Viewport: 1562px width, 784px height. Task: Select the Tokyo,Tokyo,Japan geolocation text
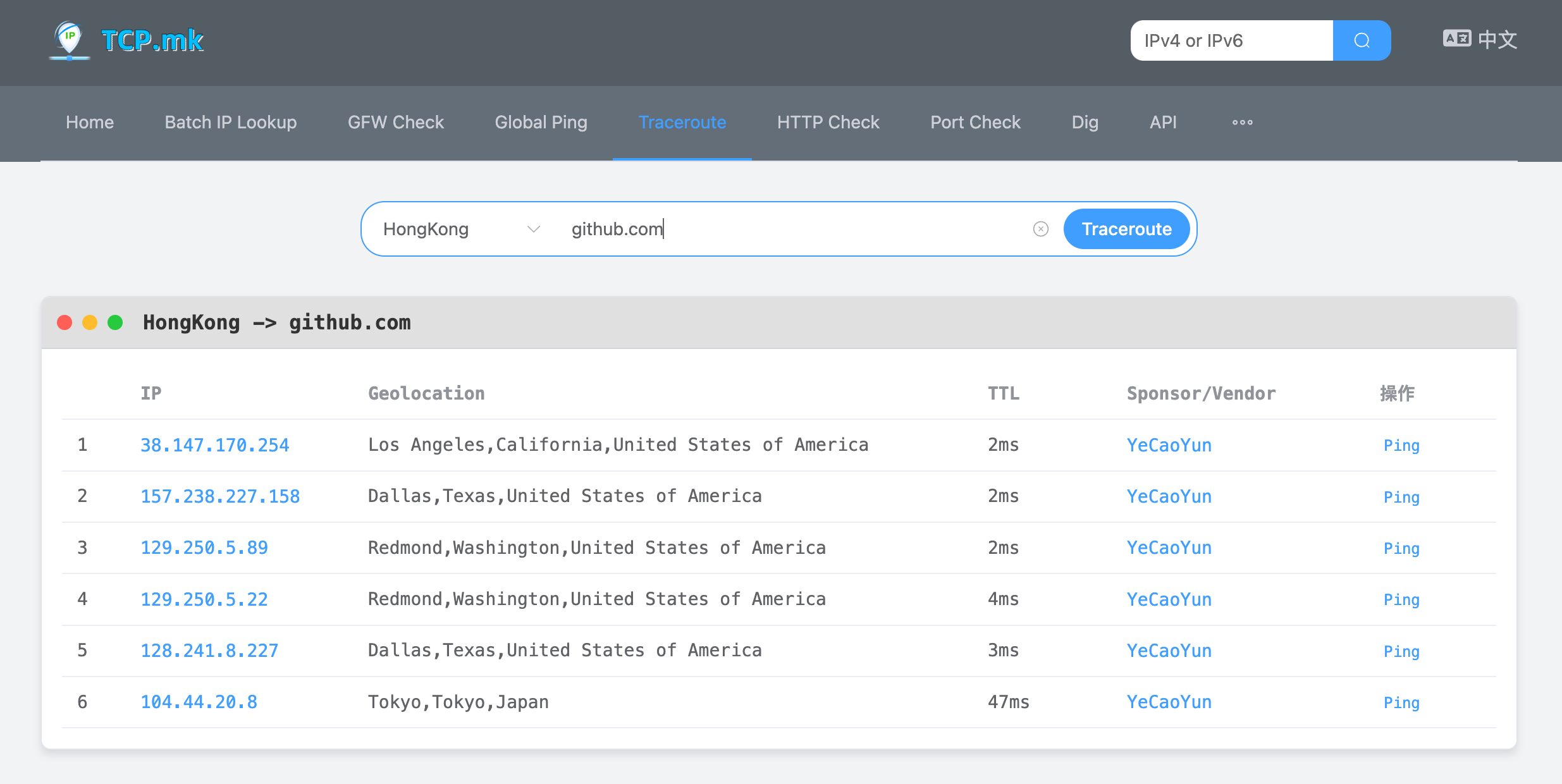point(458,702)
